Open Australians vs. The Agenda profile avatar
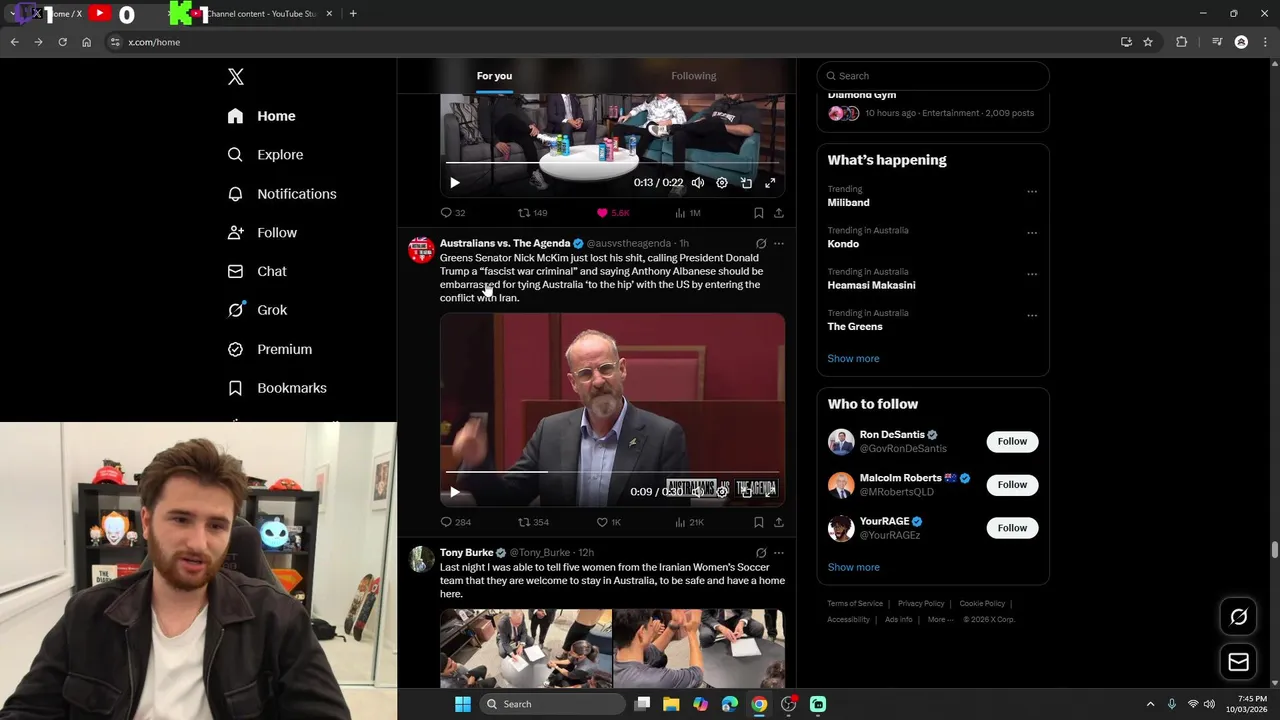Screen dimensions: 1280x720 [x=421, y=250]
